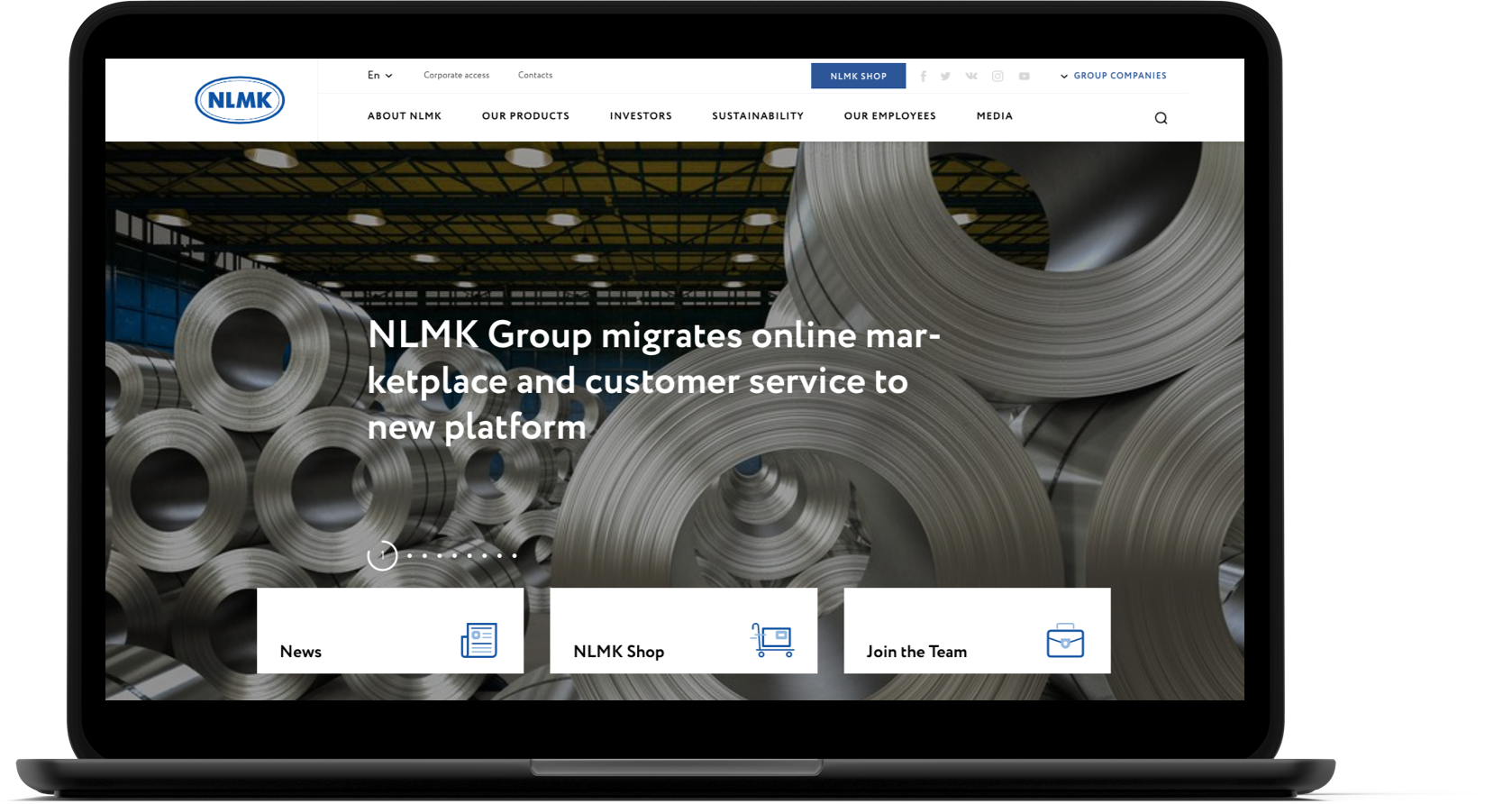Open the Sustainability menu
The height and width of the screenshot is (804, 1512).
(758, 116)
